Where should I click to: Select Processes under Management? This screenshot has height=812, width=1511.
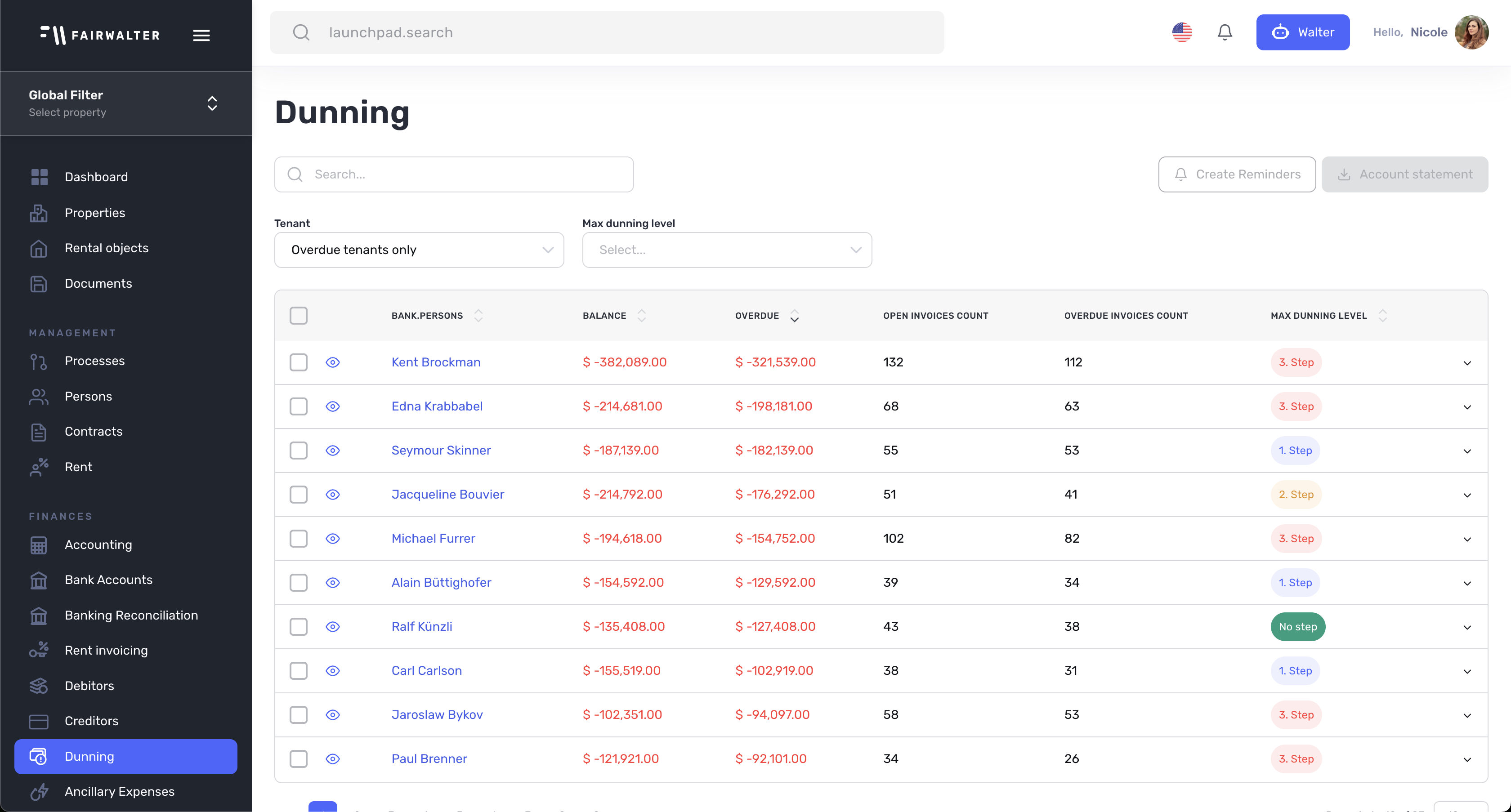tap(94, 361)
